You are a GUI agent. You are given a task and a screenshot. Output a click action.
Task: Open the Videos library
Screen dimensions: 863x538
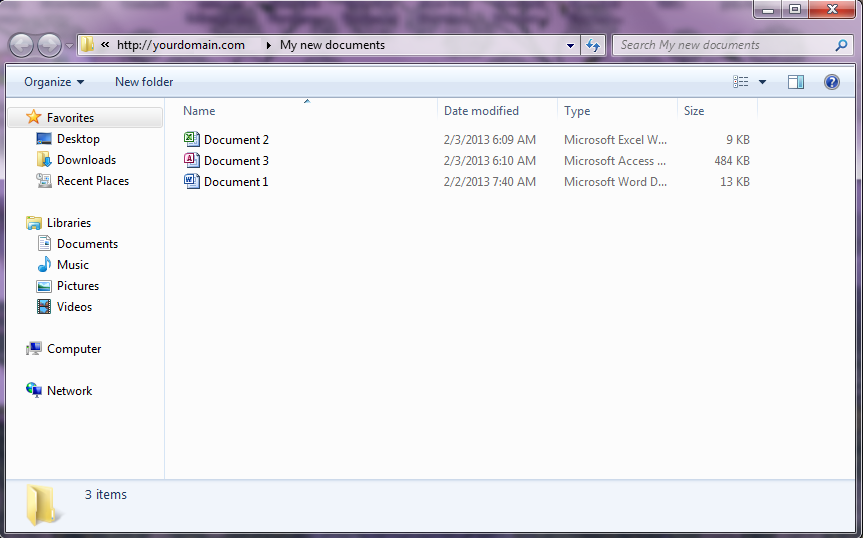(74, 306)
